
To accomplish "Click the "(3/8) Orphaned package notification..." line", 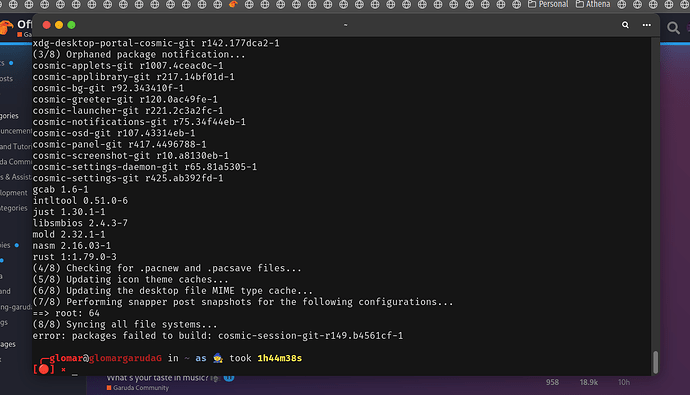I will click(x=139, y=55).
